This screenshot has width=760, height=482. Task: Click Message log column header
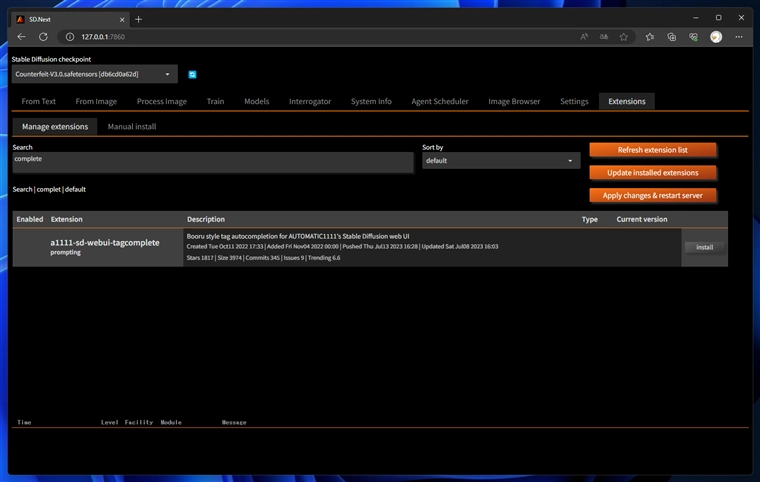click(x=234, y=422)
